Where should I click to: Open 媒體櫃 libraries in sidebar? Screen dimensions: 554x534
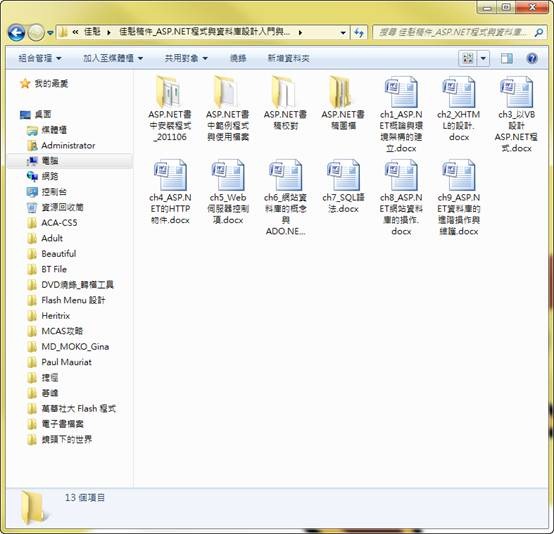47,130
